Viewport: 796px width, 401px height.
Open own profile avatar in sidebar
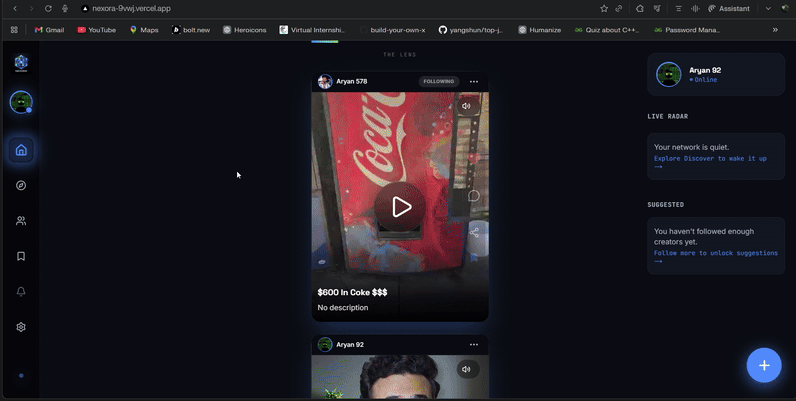click(x=21, y=103)
